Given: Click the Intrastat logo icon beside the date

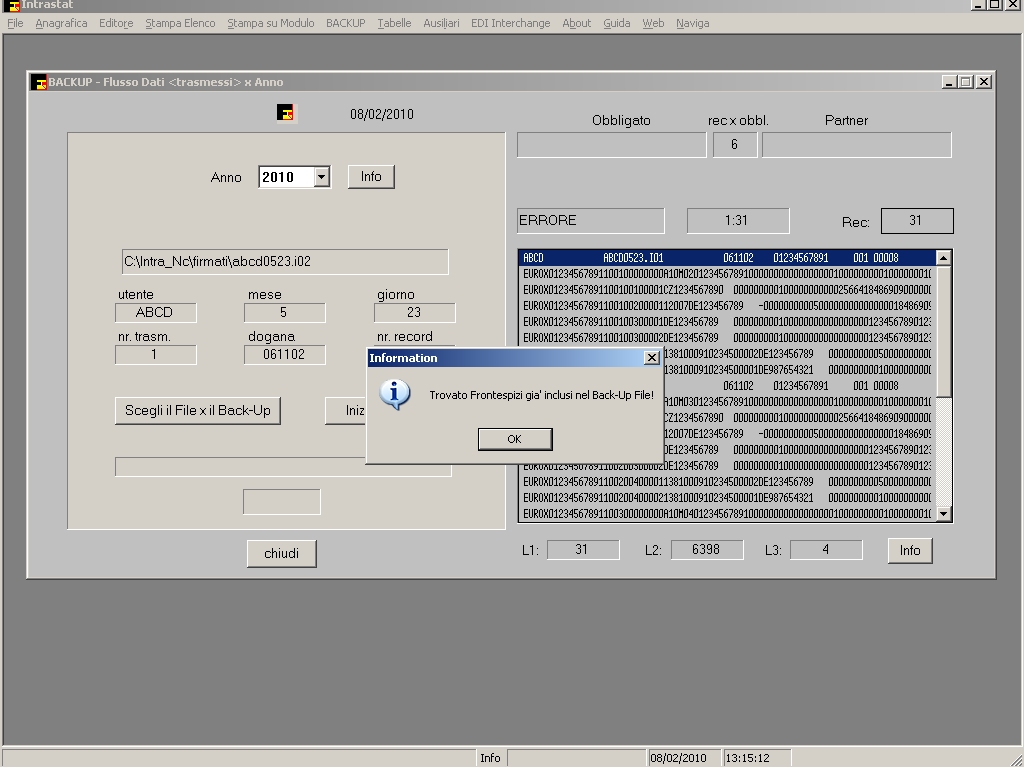Looking at the screenshot, I should click(285, 113).
